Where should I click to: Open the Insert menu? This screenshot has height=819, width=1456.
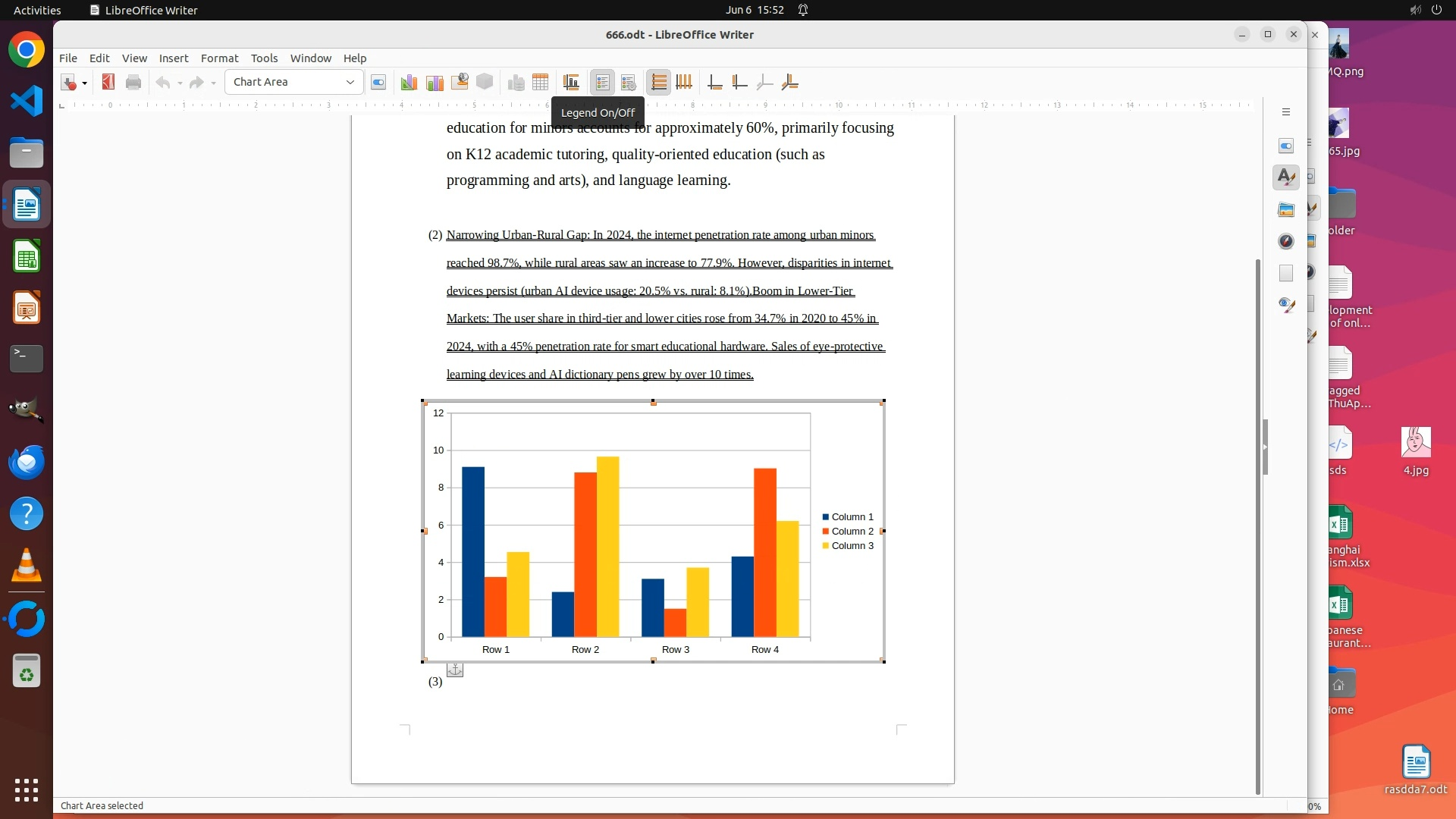point(173,58)
